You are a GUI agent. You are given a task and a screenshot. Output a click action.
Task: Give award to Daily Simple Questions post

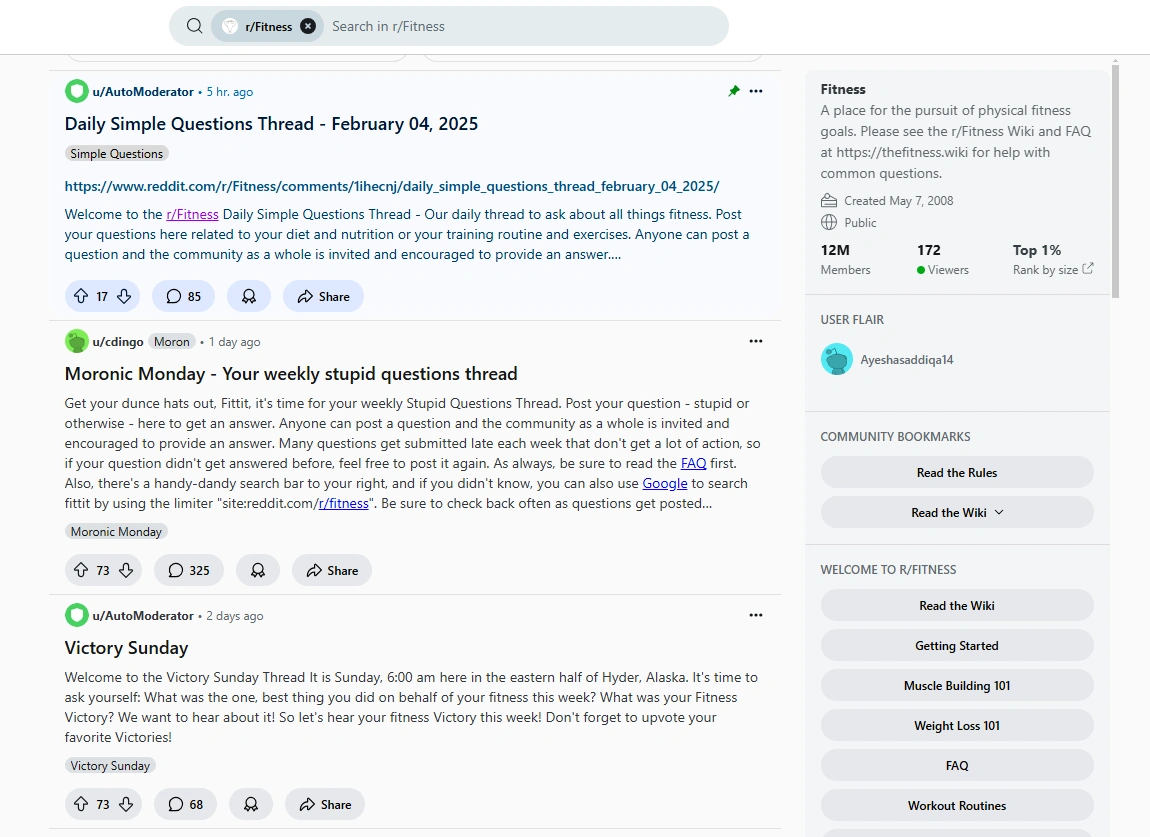249,296
